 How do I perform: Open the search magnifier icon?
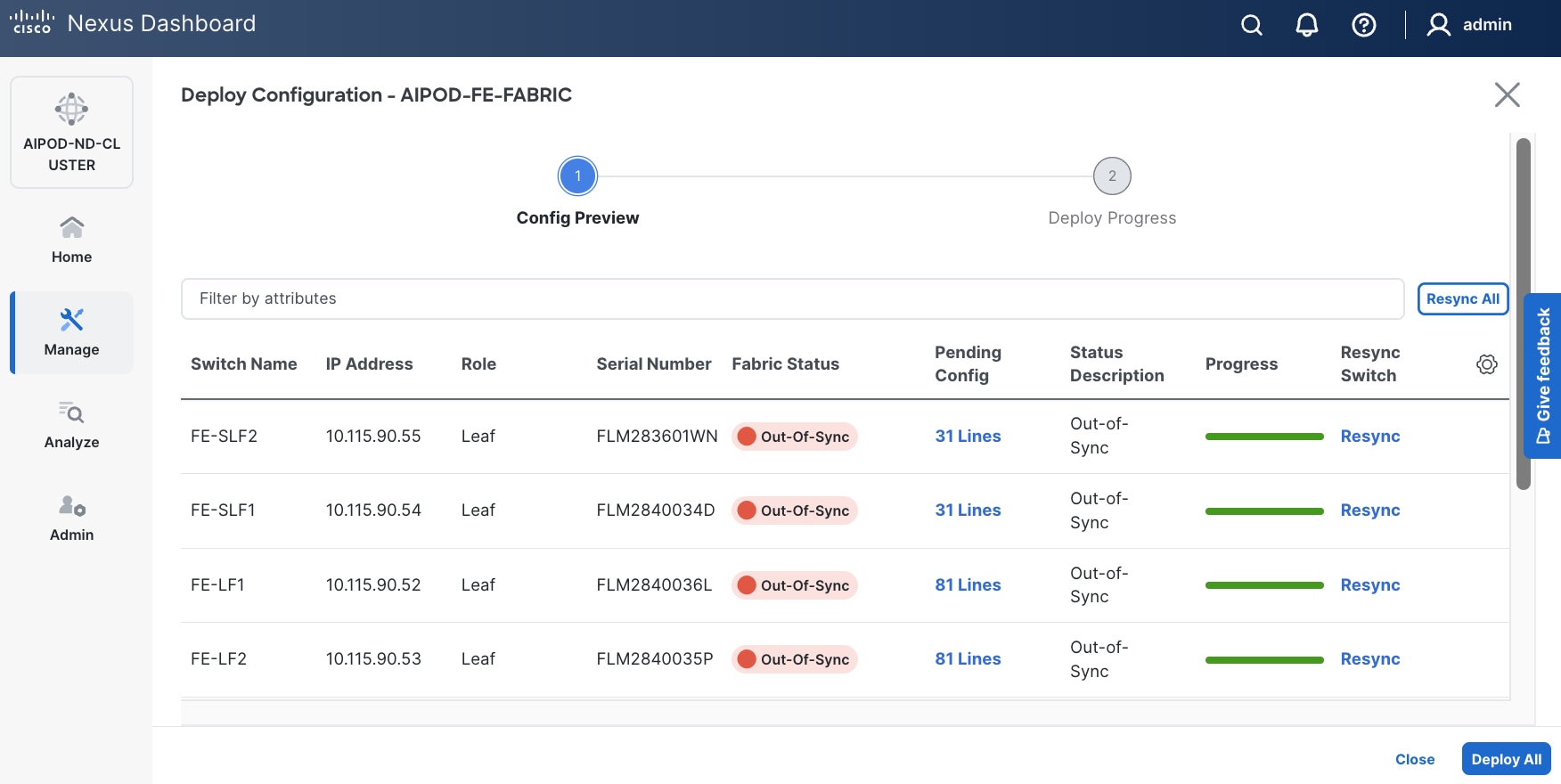pyautogui.click(x=1252, y=25)
